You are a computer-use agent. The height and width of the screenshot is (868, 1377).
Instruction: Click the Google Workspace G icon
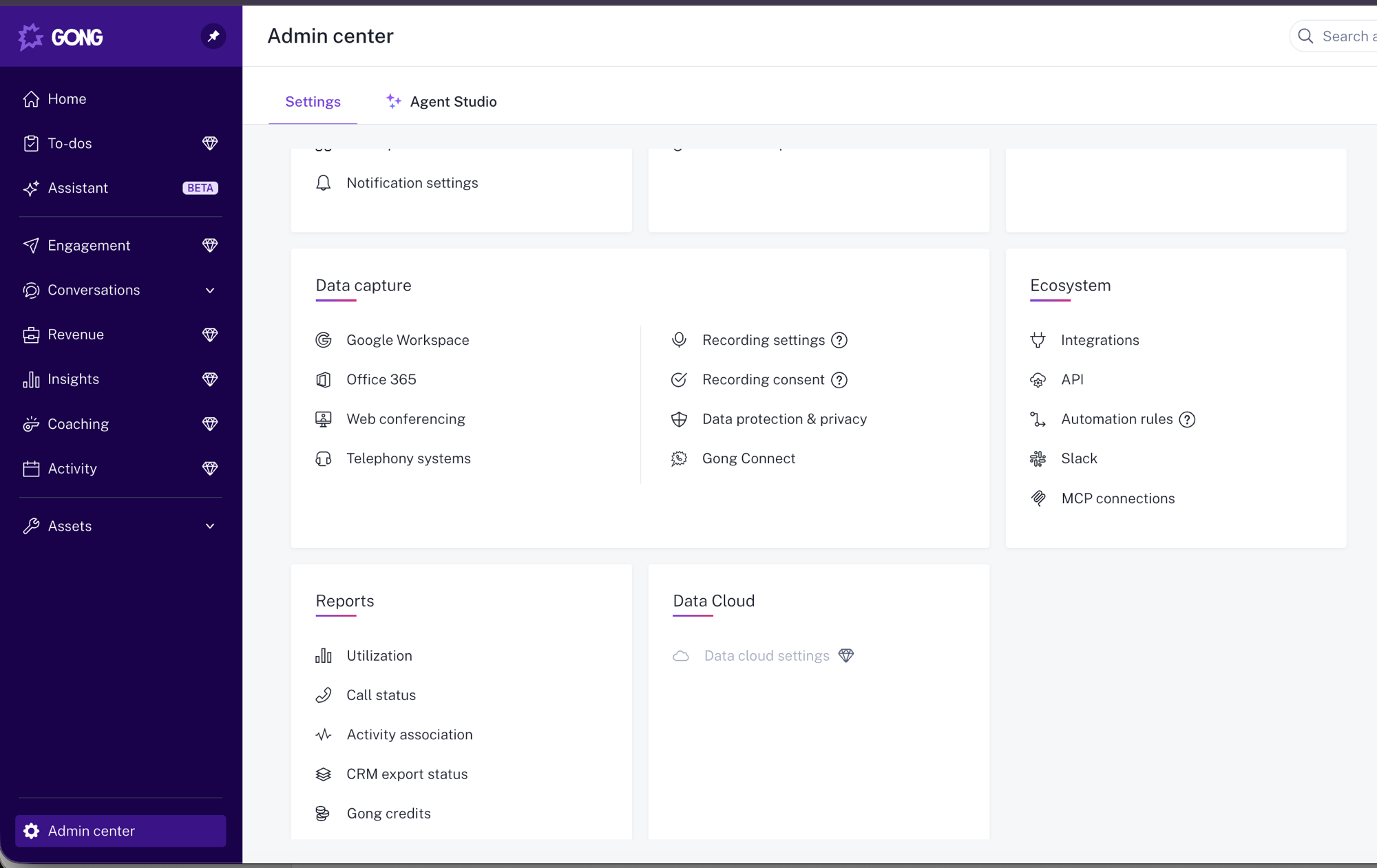[323, 340]
